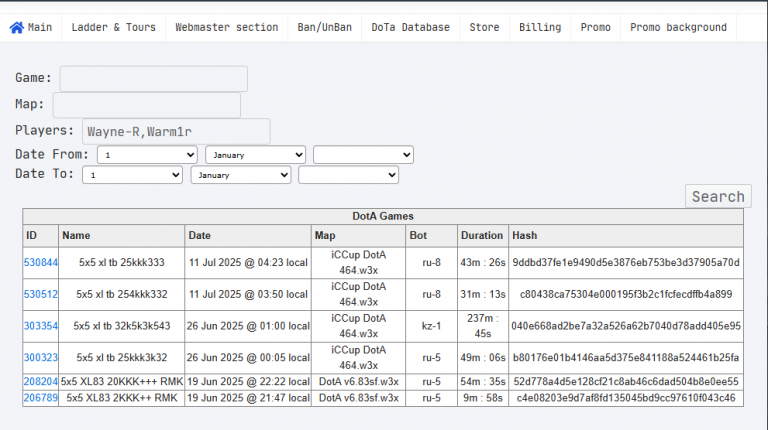Click duration 54m : 35s
Viewport: 768px width, 430px height.
[x=483, y=382]
